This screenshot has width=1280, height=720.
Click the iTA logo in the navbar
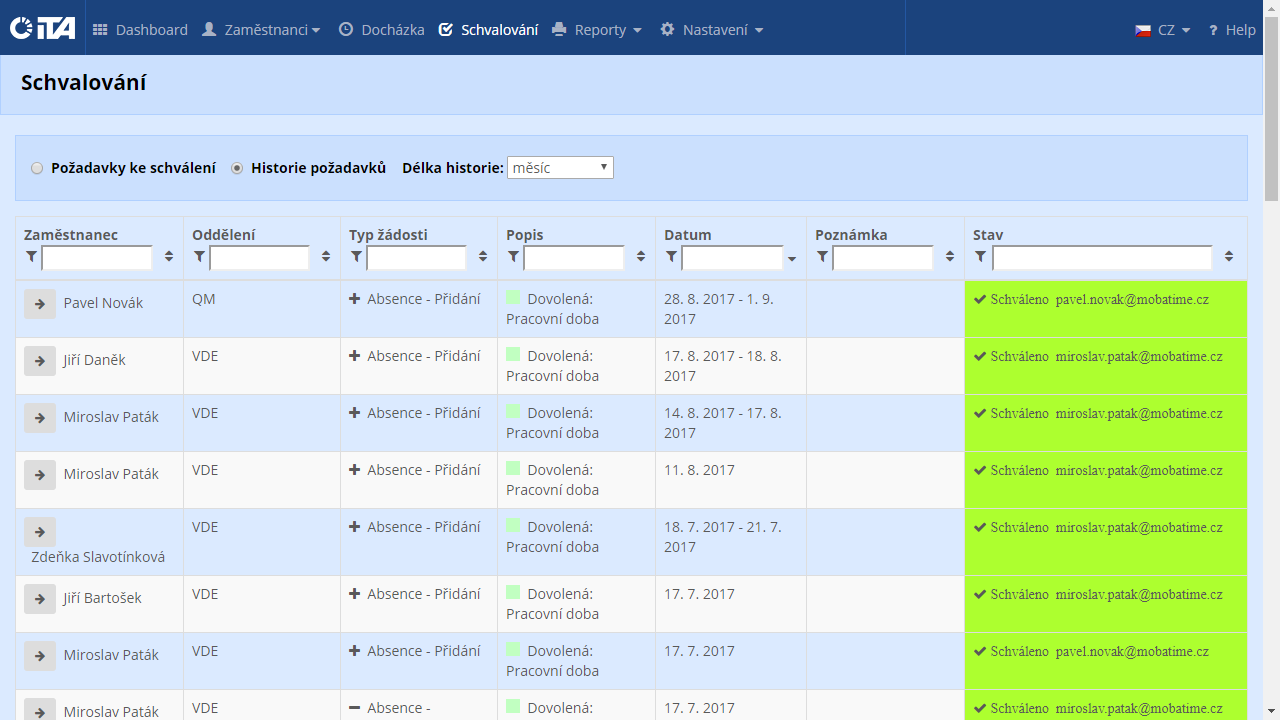[42, 29]
